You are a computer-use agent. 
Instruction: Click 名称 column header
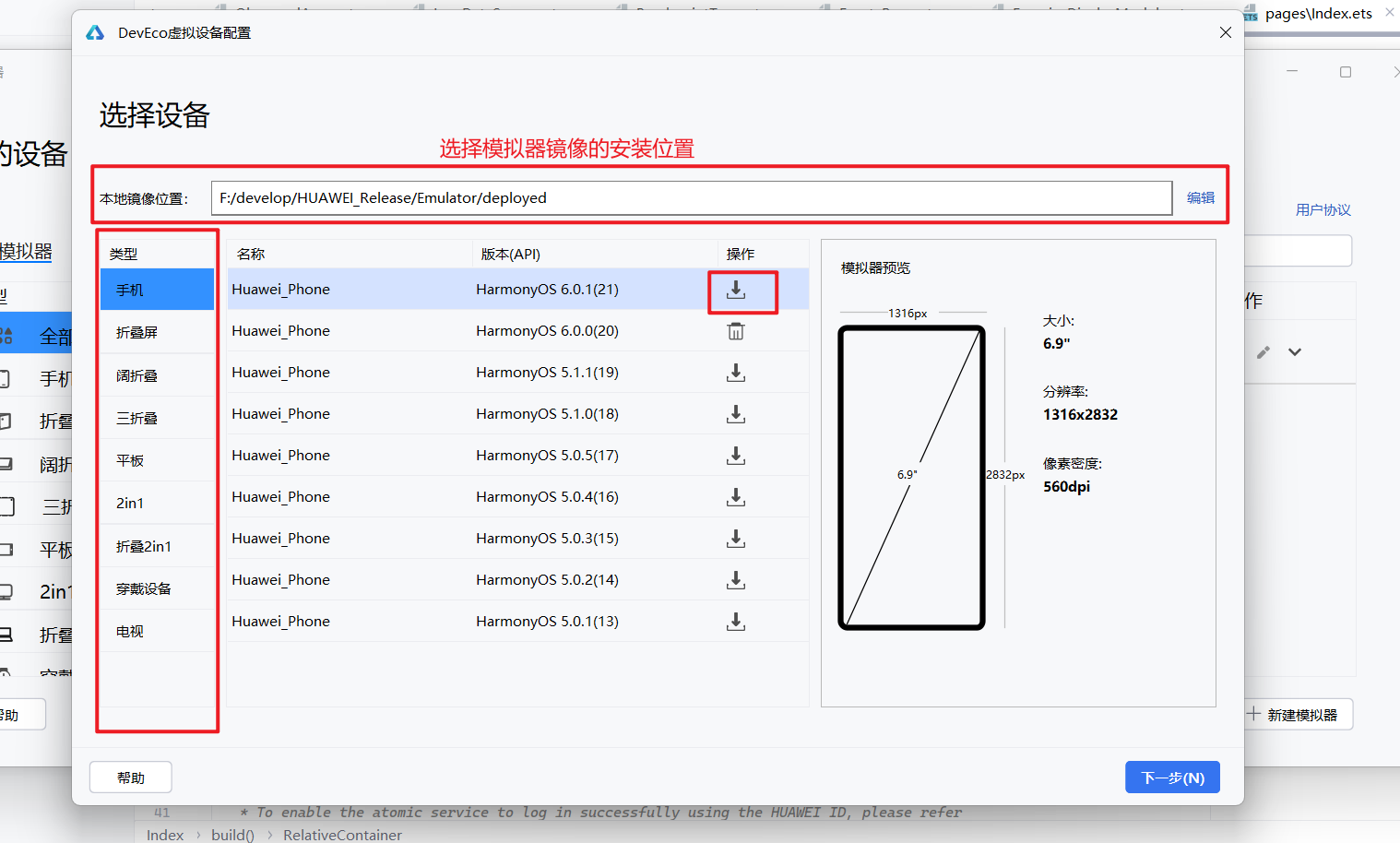251,254
